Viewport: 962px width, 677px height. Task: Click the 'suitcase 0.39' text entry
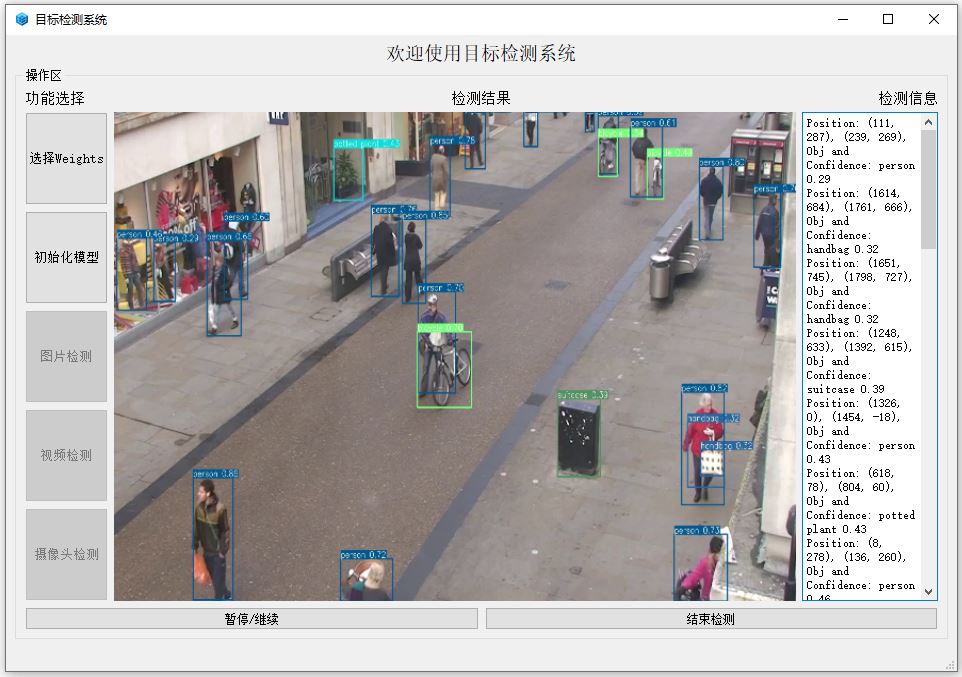click(845, 389)
